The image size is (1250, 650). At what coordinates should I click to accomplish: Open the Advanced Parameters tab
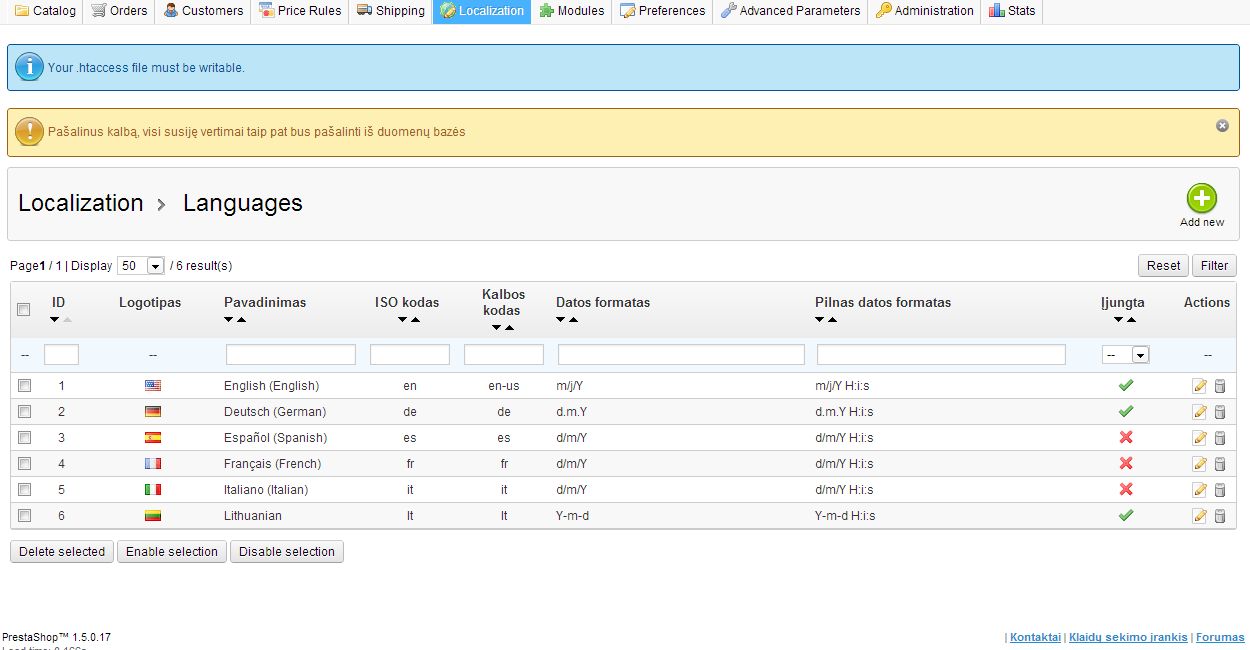pos(790,11)
